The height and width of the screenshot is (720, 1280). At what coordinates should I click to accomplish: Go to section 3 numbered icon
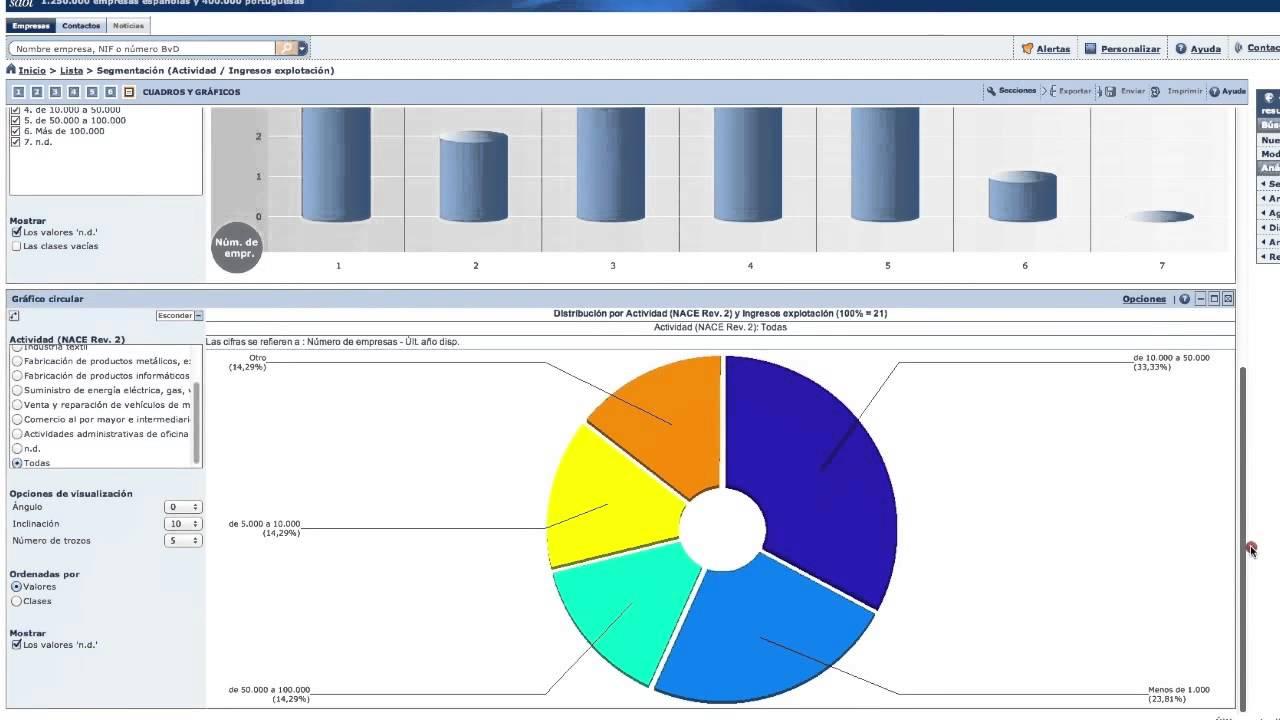[55, 92]
